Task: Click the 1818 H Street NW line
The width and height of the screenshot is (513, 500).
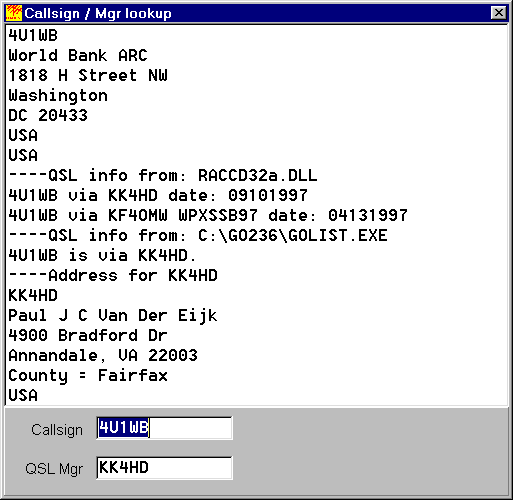Action: coord(88,75)
